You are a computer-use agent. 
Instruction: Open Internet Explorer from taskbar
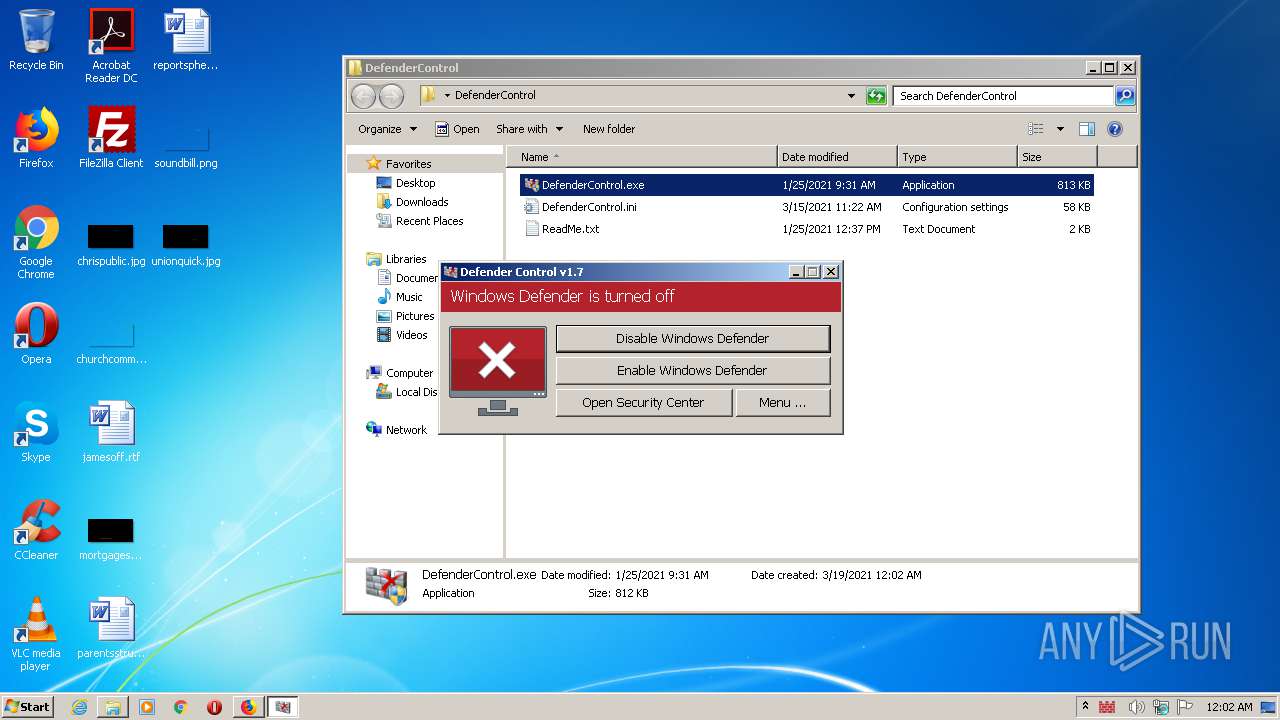(79, 707)
